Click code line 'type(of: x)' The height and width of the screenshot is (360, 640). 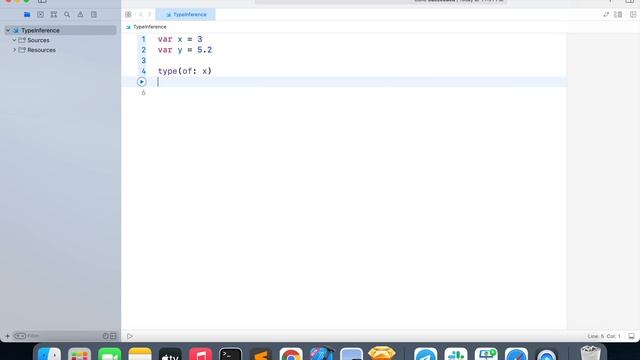click(x=185, y=71)
